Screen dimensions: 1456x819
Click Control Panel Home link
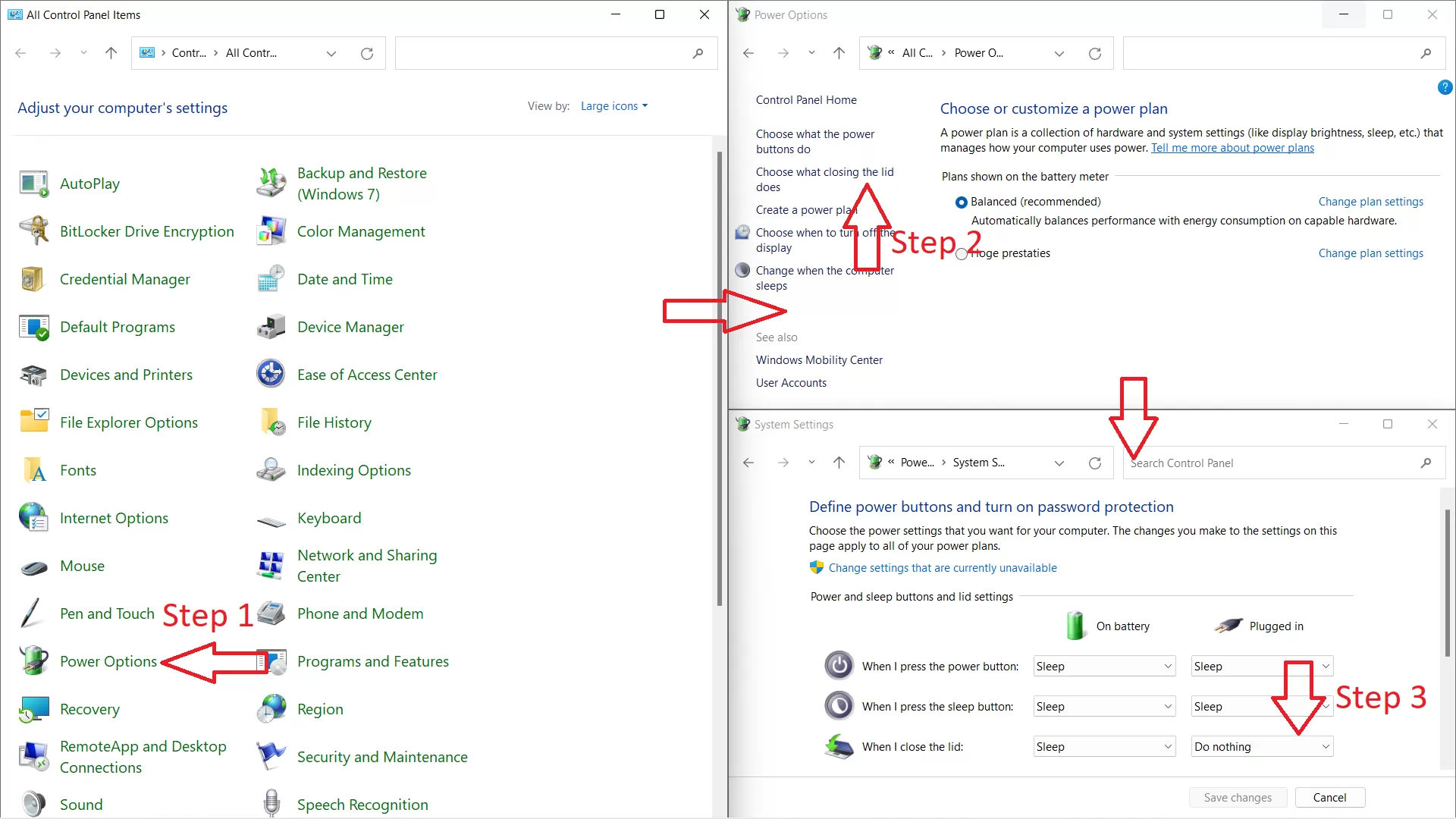tap(806, 100)
